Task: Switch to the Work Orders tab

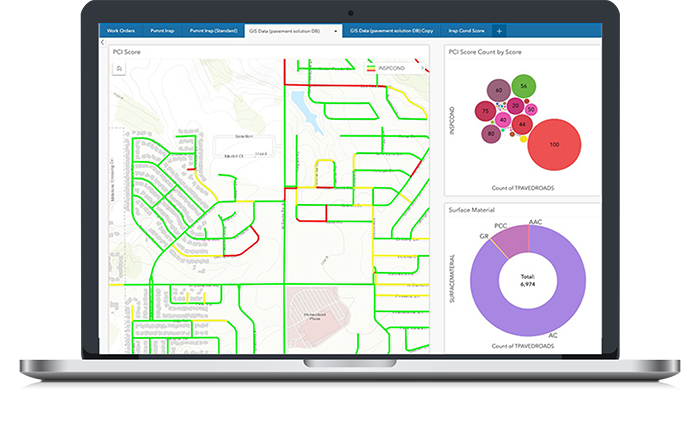Action: point(123,32)
